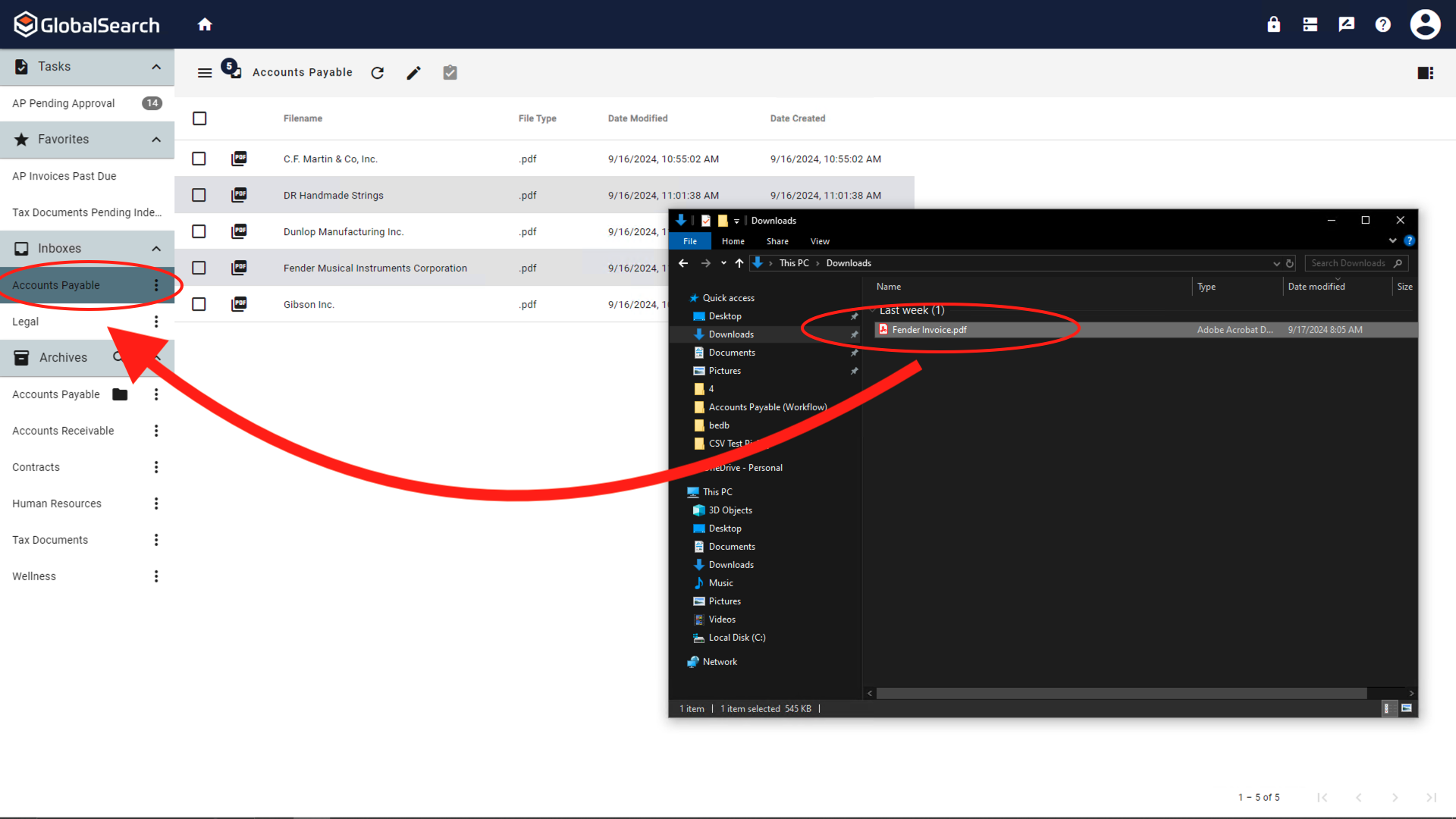Open the feedback message icon in the top bar

[x=1346, y=24]
